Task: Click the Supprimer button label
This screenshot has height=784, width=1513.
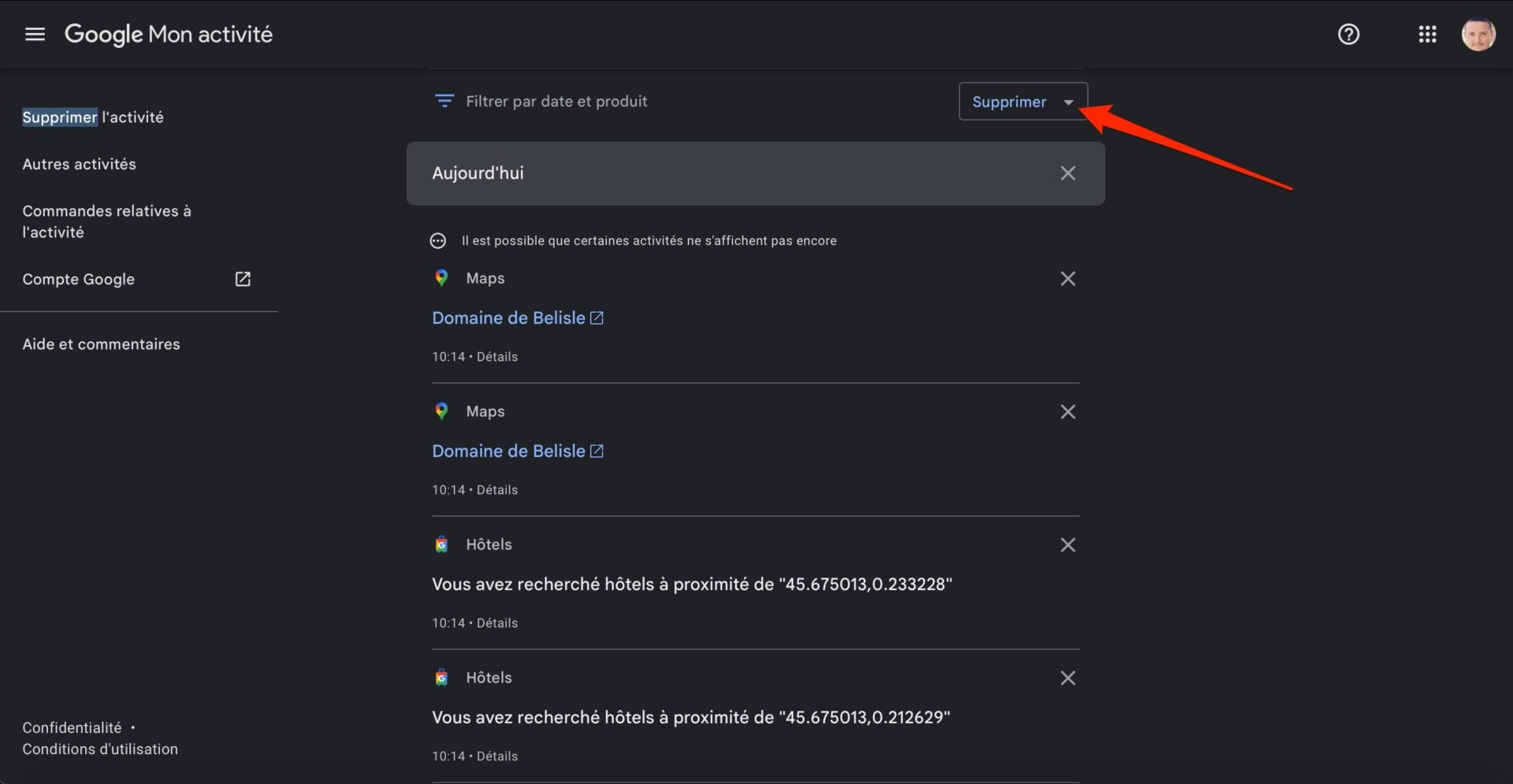Action: [x=1009, y=102]
